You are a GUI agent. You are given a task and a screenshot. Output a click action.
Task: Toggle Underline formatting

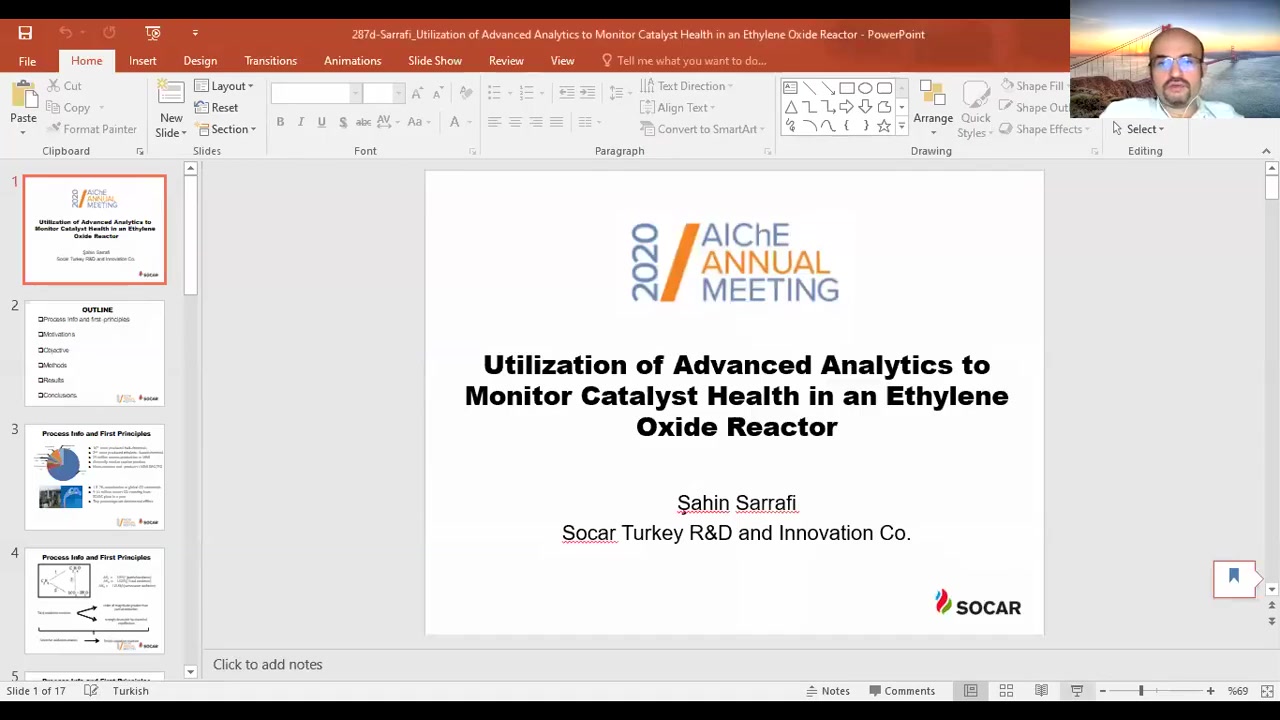click(x=321, y=122)
